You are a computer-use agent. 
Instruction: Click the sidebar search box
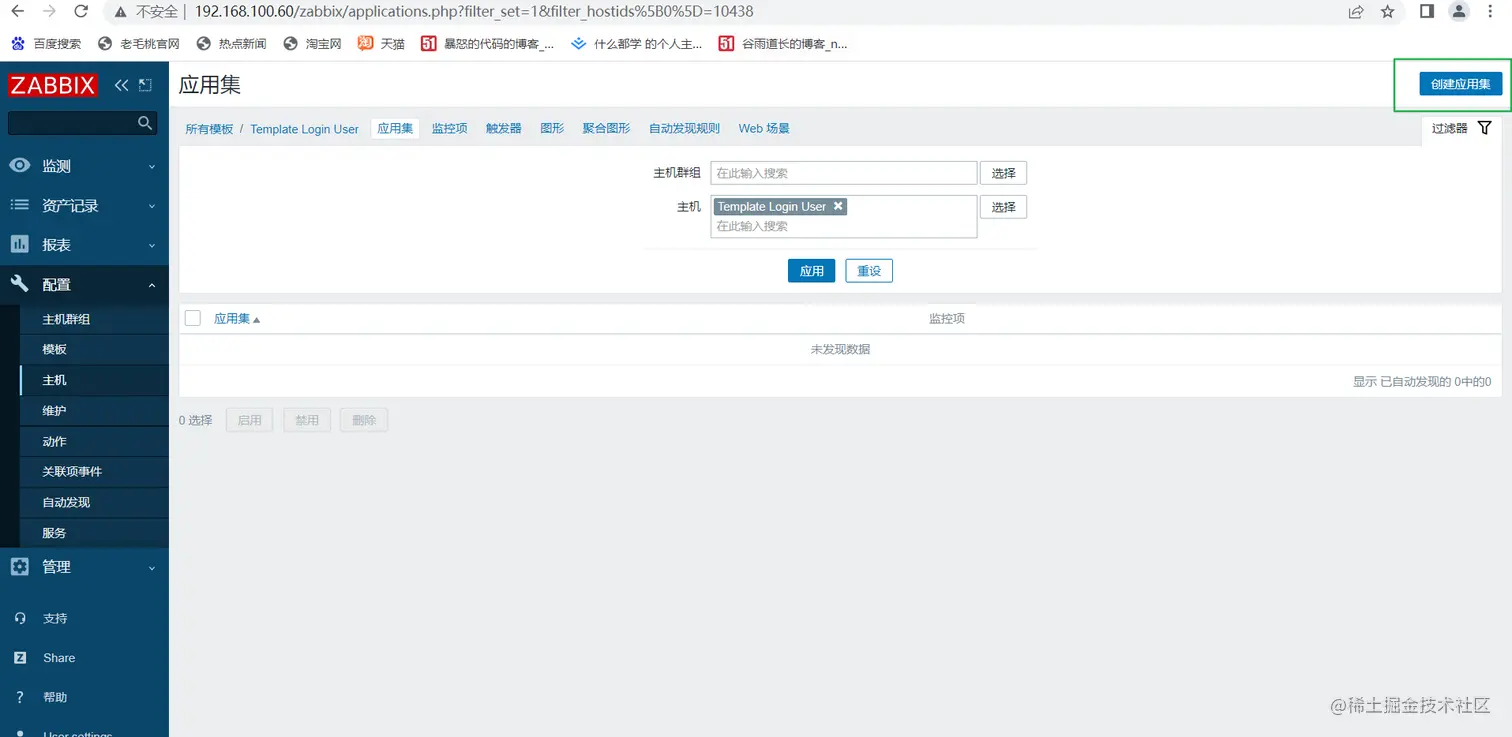pos(83,123)
